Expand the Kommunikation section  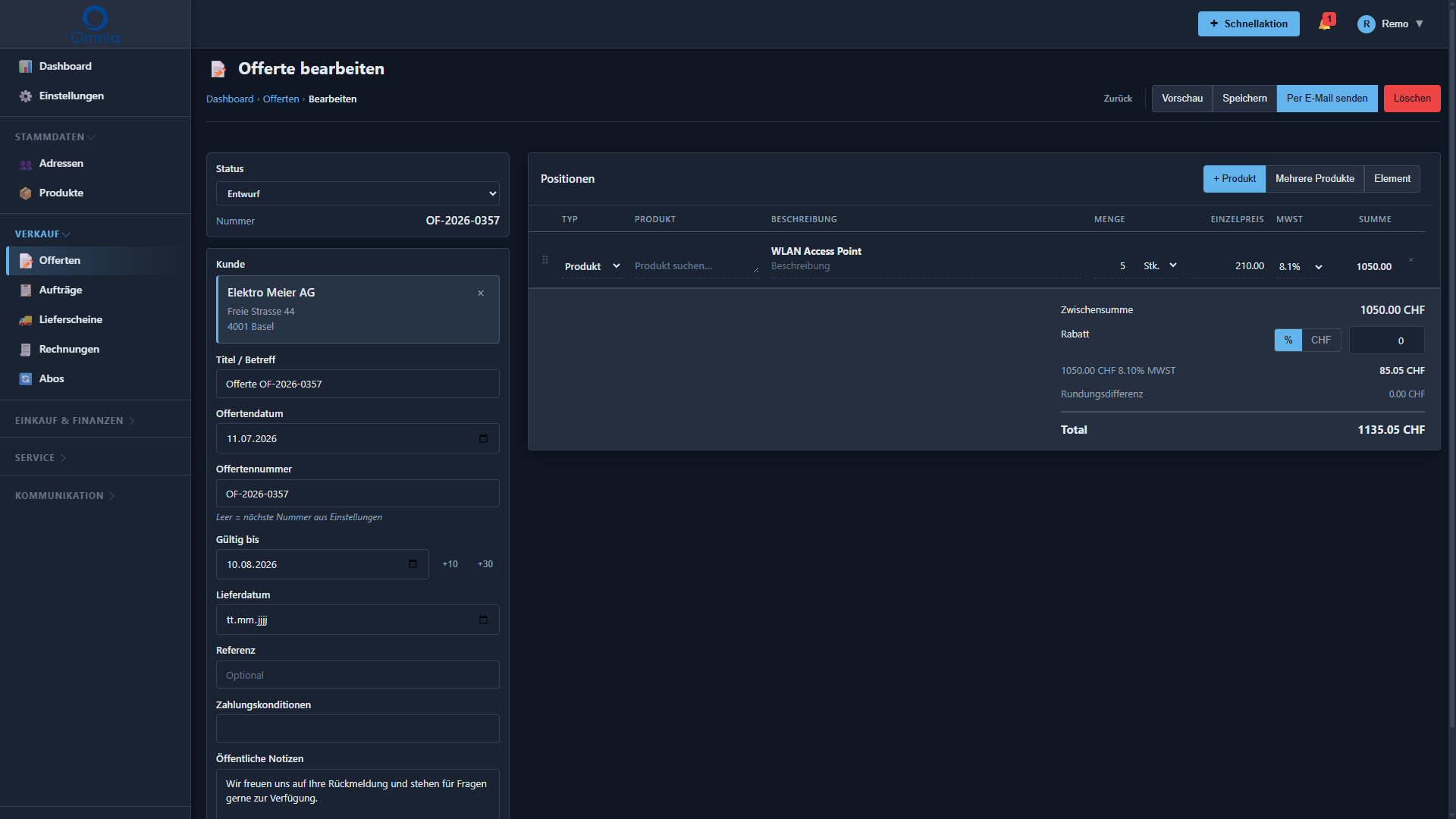[65, 496]
